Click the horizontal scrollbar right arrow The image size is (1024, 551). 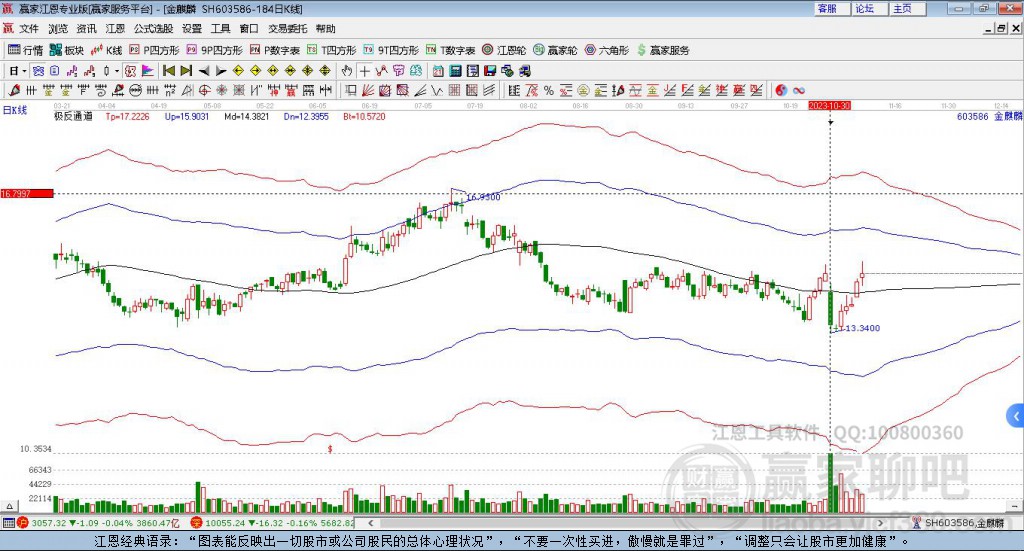[880, 523]
